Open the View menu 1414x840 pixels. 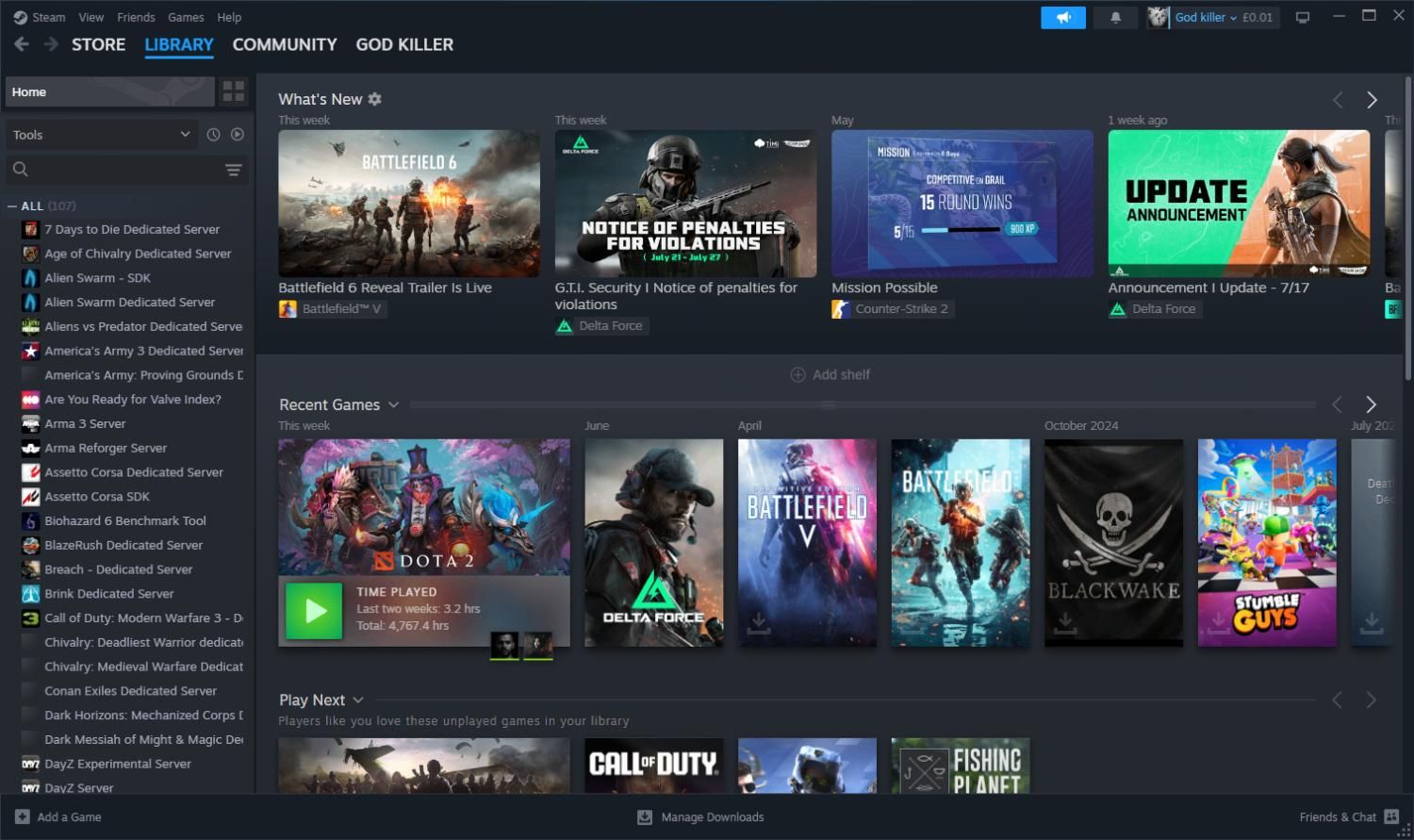(x=91, y=17)
